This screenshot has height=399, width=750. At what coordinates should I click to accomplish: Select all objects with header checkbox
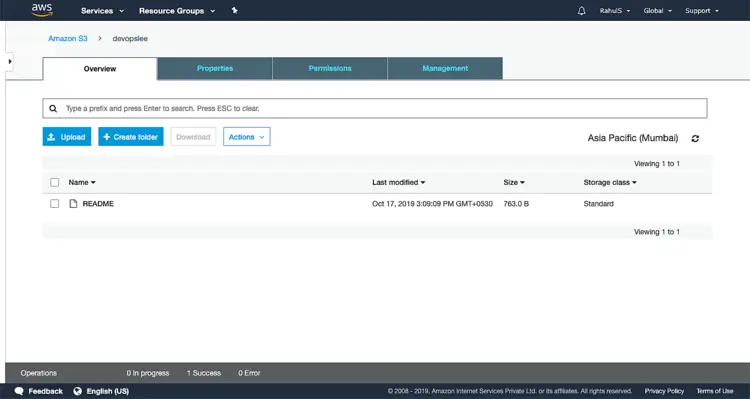55,182
